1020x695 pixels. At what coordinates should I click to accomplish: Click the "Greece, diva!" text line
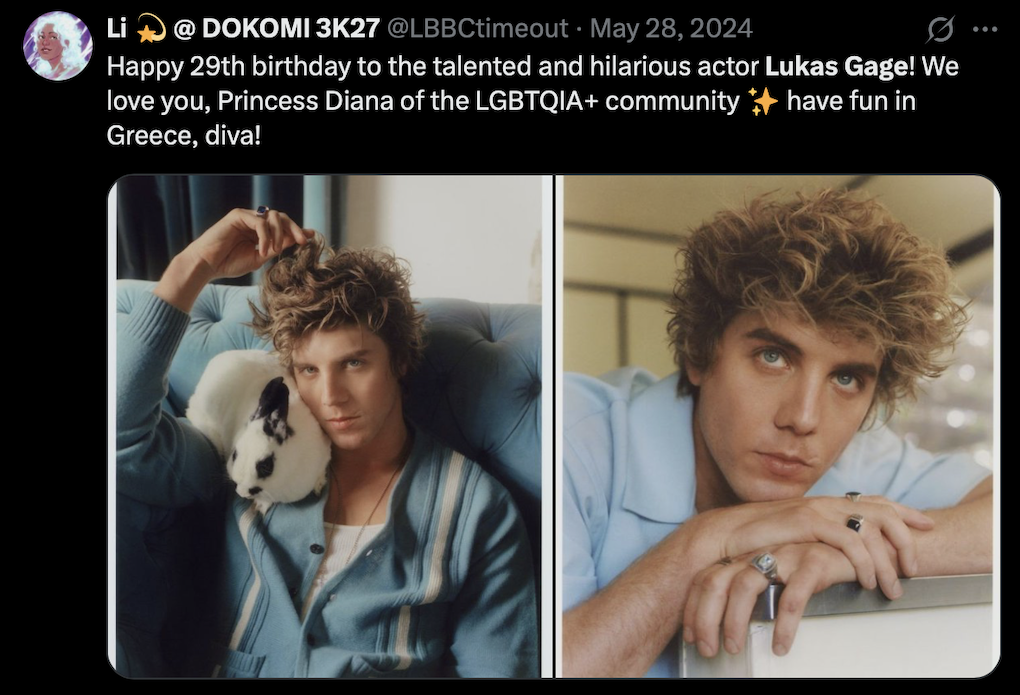point(183,136)
